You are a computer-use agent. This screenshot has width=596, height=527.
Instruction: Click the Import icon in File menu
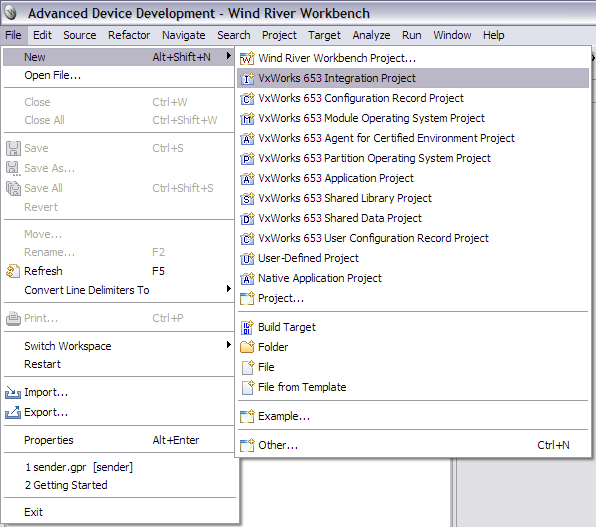tap(13, 392)
